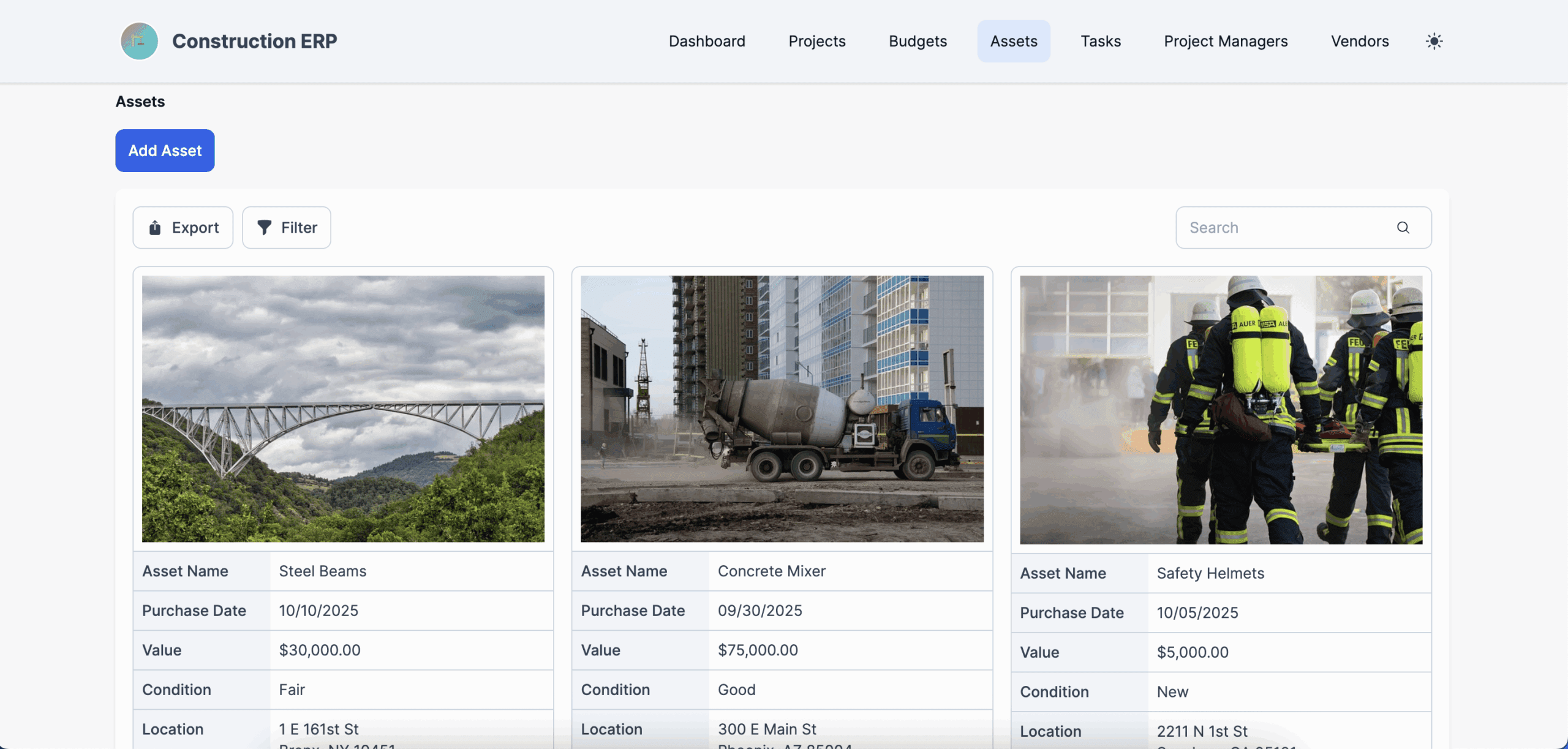Select the Steel Beams asset name cell
This screenshot has width=1568, height=749.
click(x=322, y=571)
